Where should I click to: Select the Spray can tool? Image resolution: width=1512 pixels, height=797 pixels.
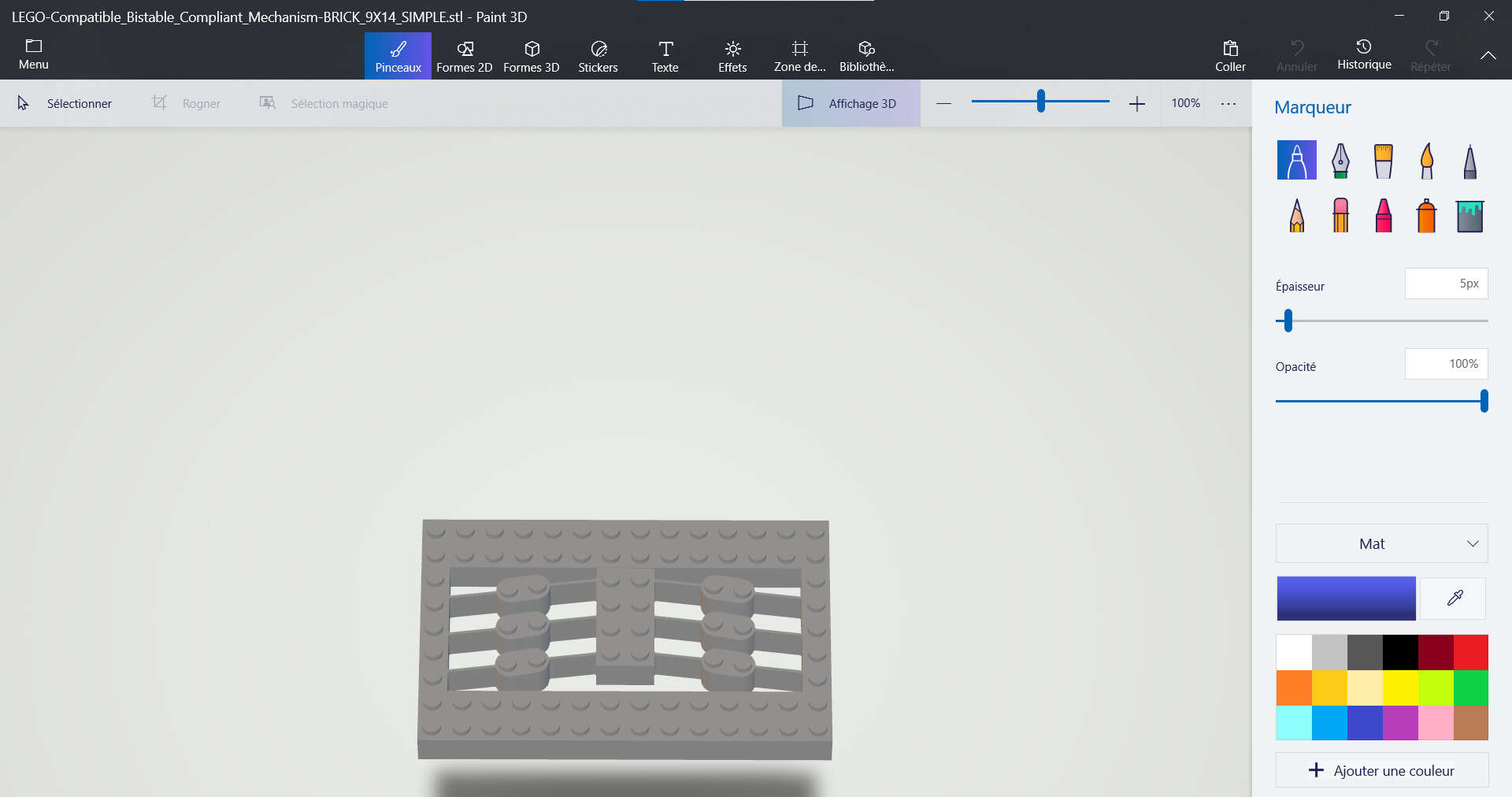(1426, 214)
